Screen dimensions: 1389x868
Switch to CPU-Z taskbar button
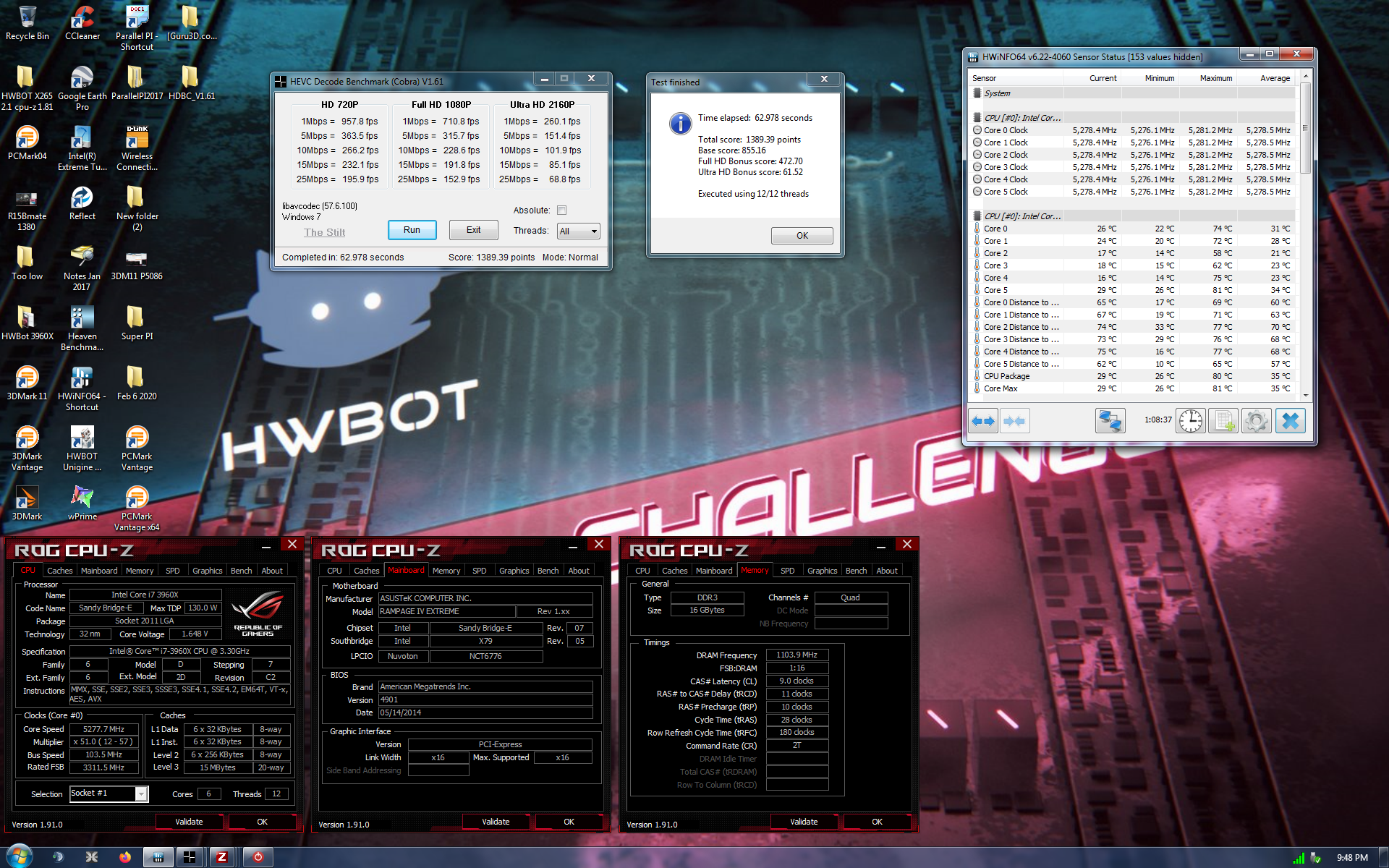point(222,857)
